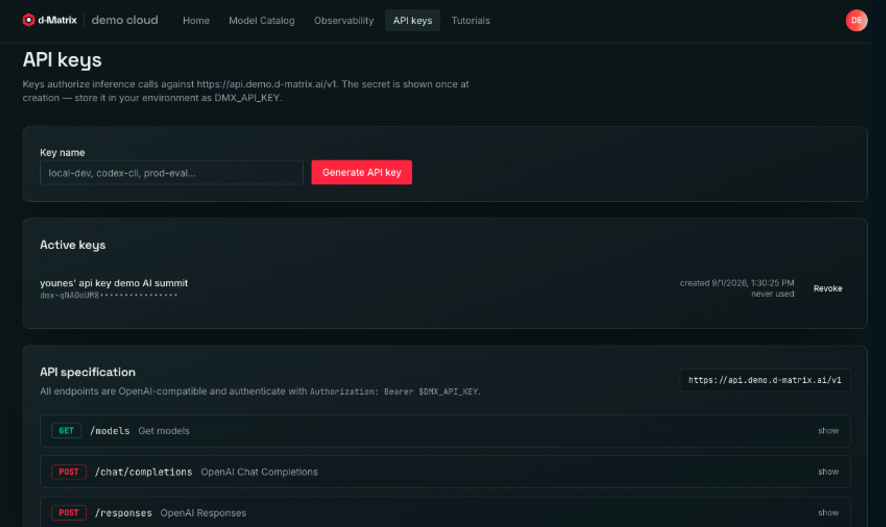This screenshot has height=527, width=886.
Task: Click the /models endpoint path
Action: click(110, 430)
